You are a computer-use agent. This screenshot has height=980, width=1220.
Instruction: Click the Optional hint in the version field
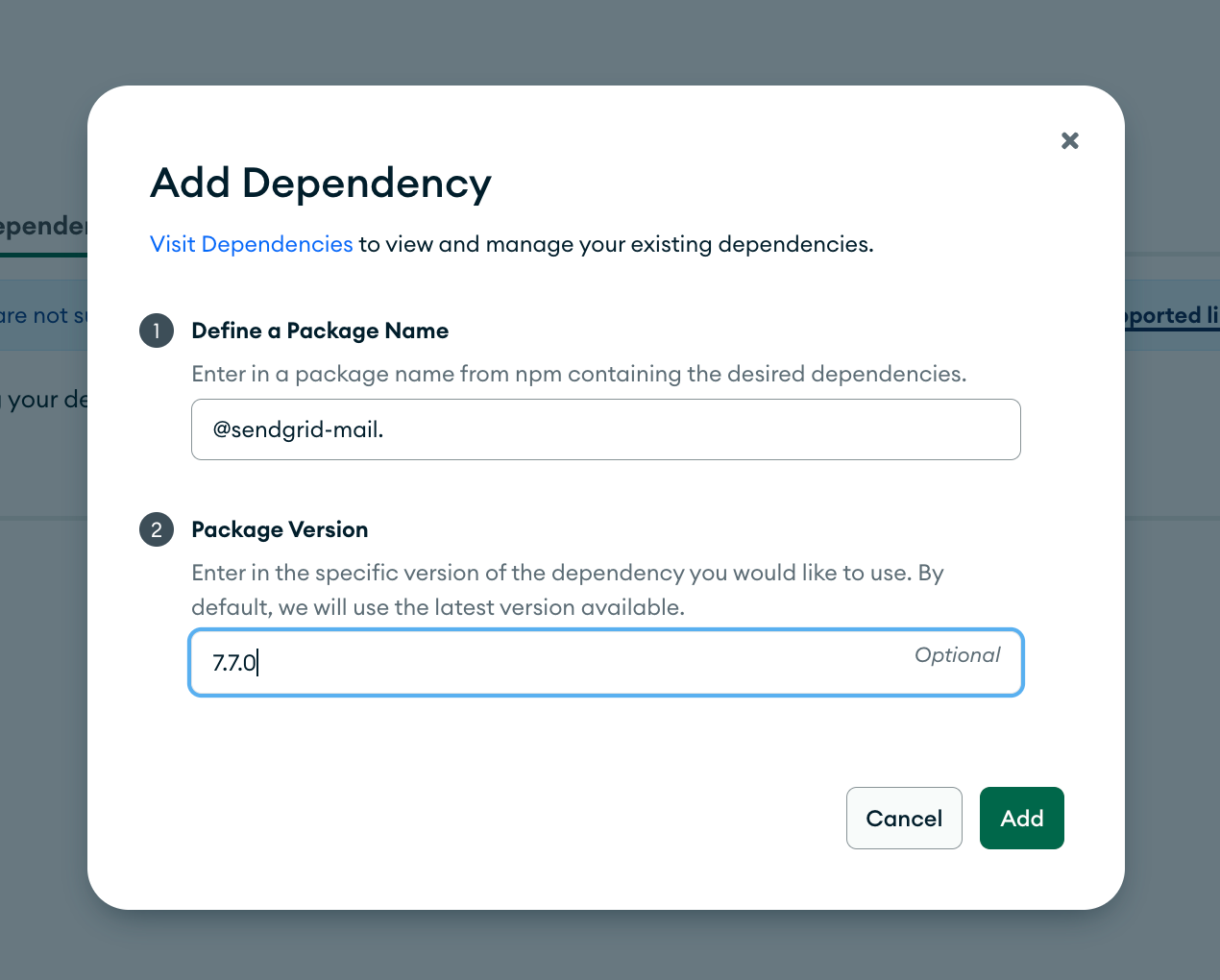[957, 655]
